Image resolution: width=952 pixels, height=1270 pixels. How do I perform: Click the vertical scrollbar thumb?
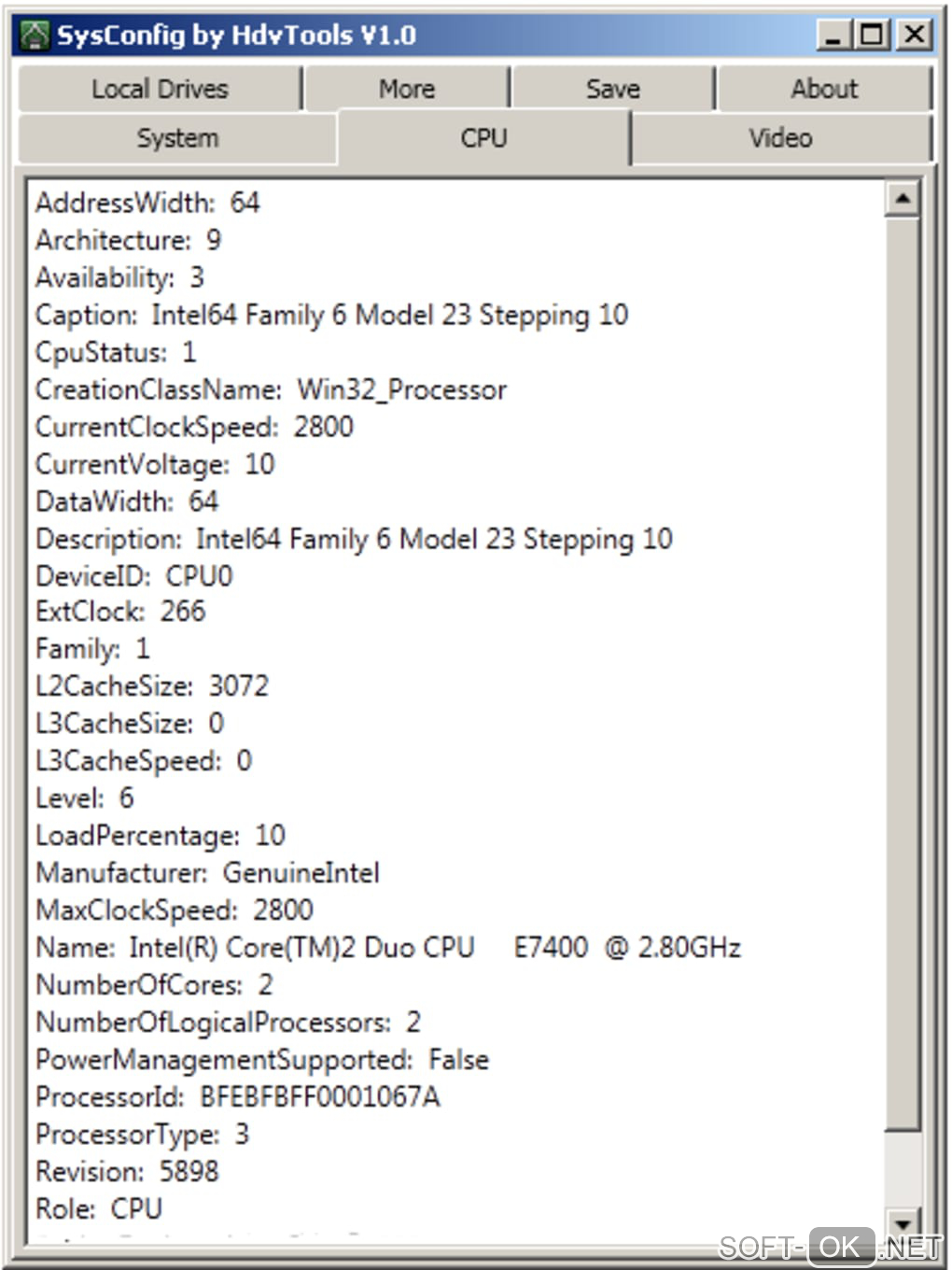pyautogui.click(x=903, y=672)
